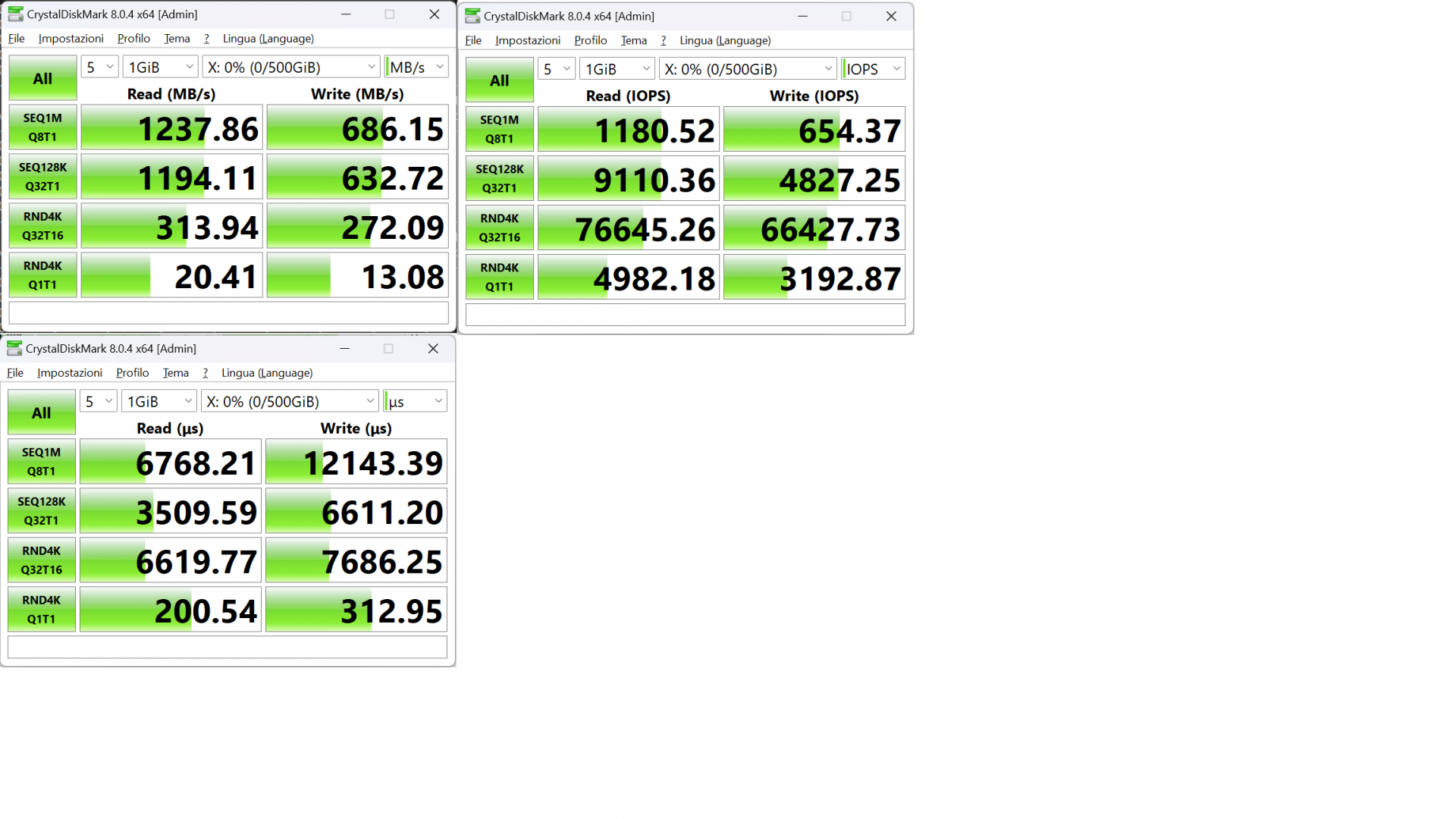Run SEQ128K Q32T1 test in µs window

(x=42, y=511)
